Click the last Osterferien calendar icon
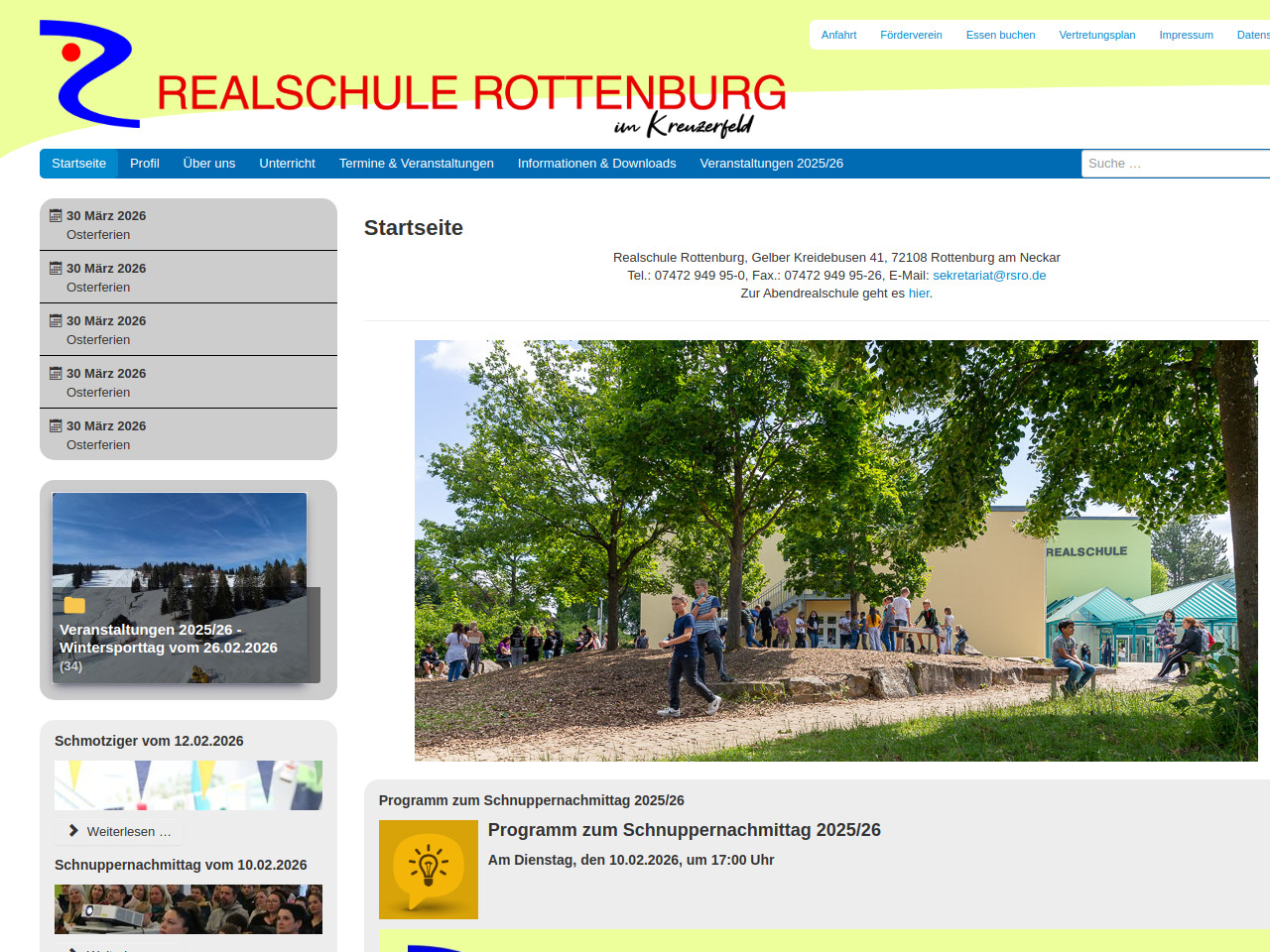1270x952 pixels. tap(57, 426)
